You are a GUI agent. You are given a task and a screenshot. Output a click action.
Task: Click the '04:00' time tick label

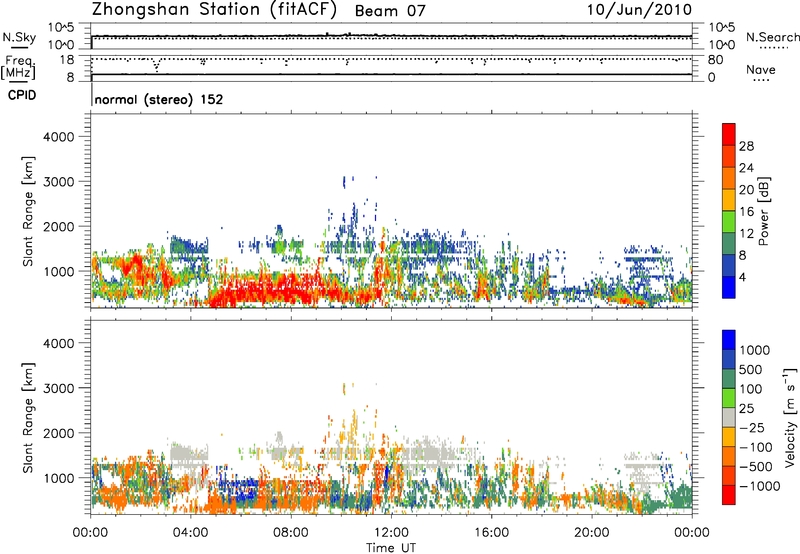pyautogui.click(x=191, y=533)
